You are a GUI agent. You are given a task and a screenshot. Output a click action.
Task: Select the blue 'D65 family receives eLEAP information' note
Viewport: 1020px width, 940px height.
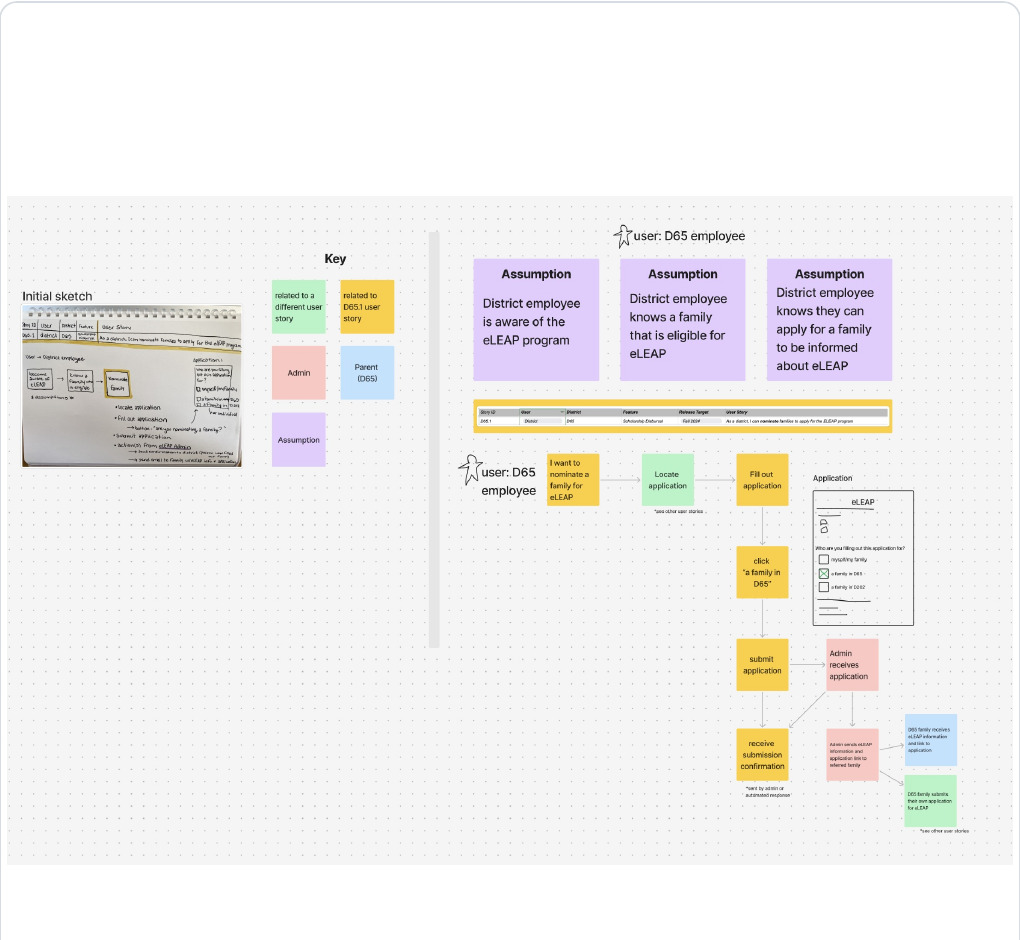pos(931,740)
